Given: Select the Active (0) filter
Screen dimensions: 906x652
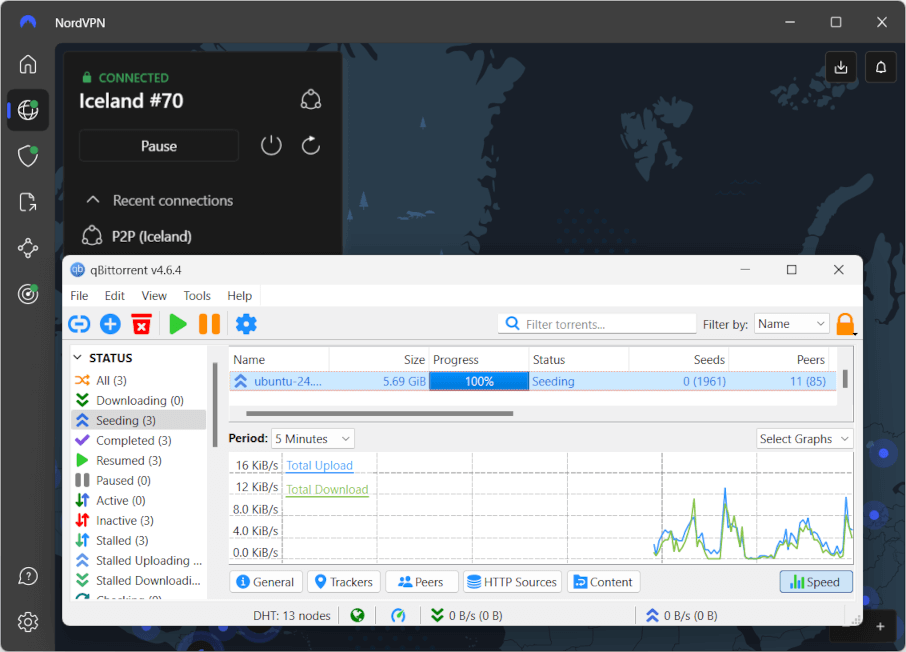Looking at the screenshot, I should point(139,501).
